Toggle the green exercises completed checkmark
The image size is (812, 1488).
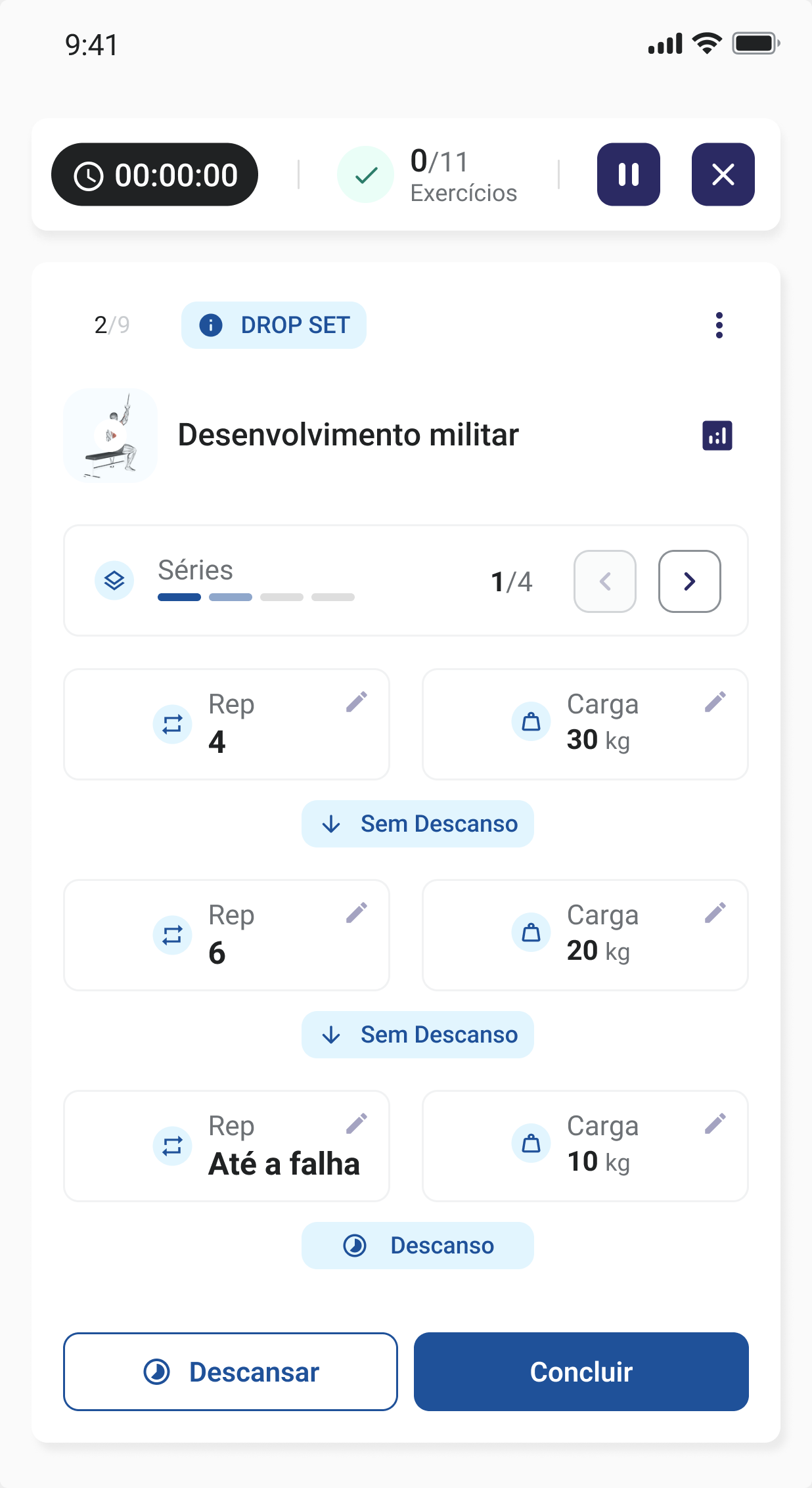coord(366,175)
